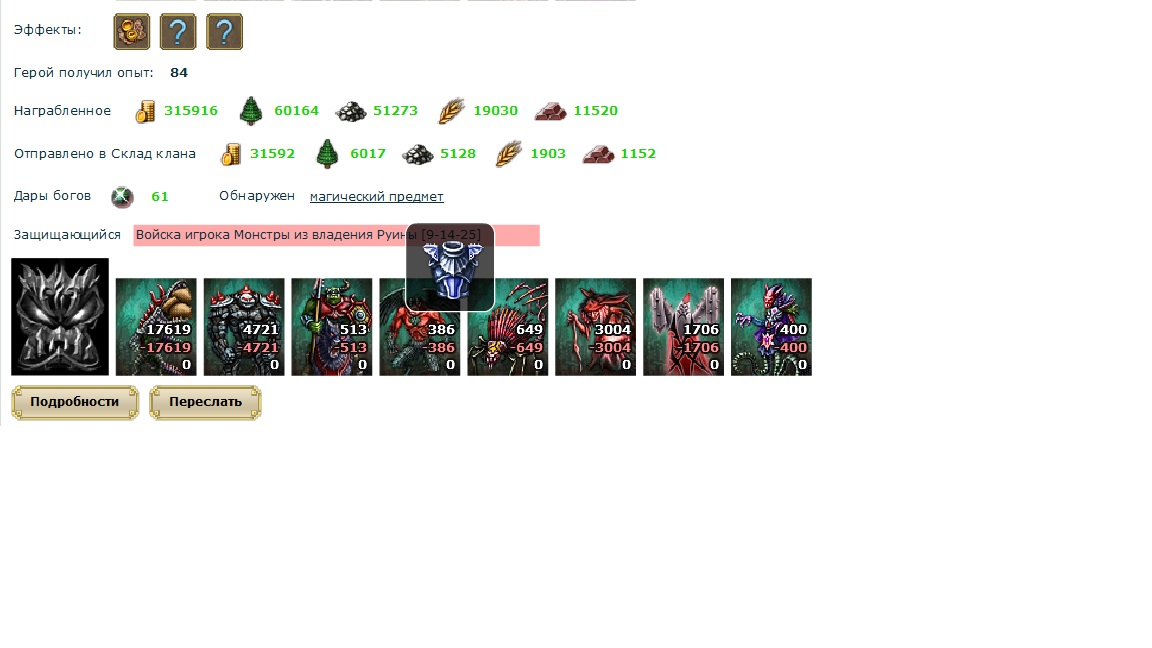Select the unit thumbnail with 17619 troops
Viewport: 1152px width, 648px height.
(156, 327)
